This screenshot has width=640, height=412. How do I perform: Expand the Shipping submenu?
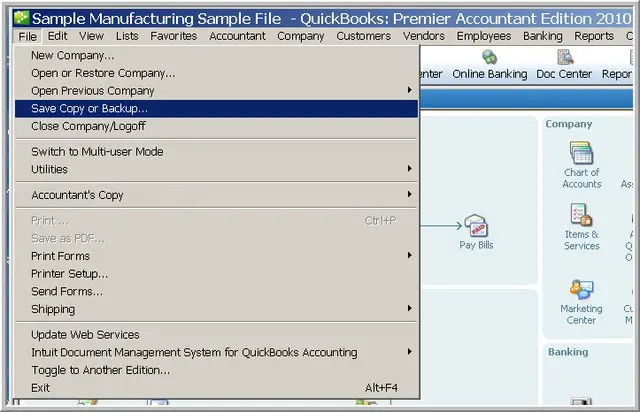[x=216, y=309]
